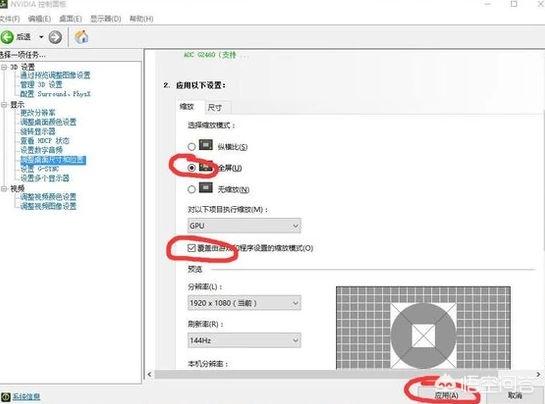Collapse the Display tree node
The width and height of the screenshot is (545, 404).
pyautogui.click(x=4, y=104)
